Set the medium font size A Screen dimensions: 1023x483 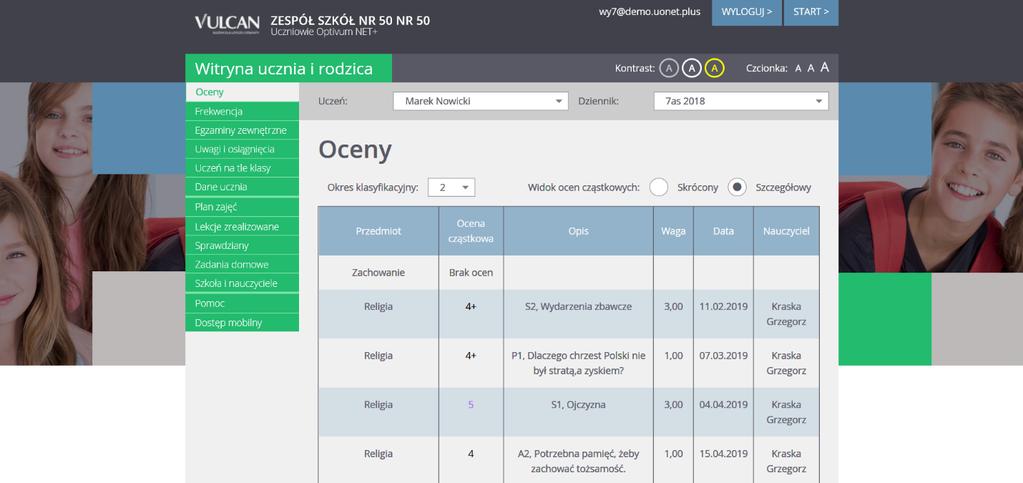[811, 68]
